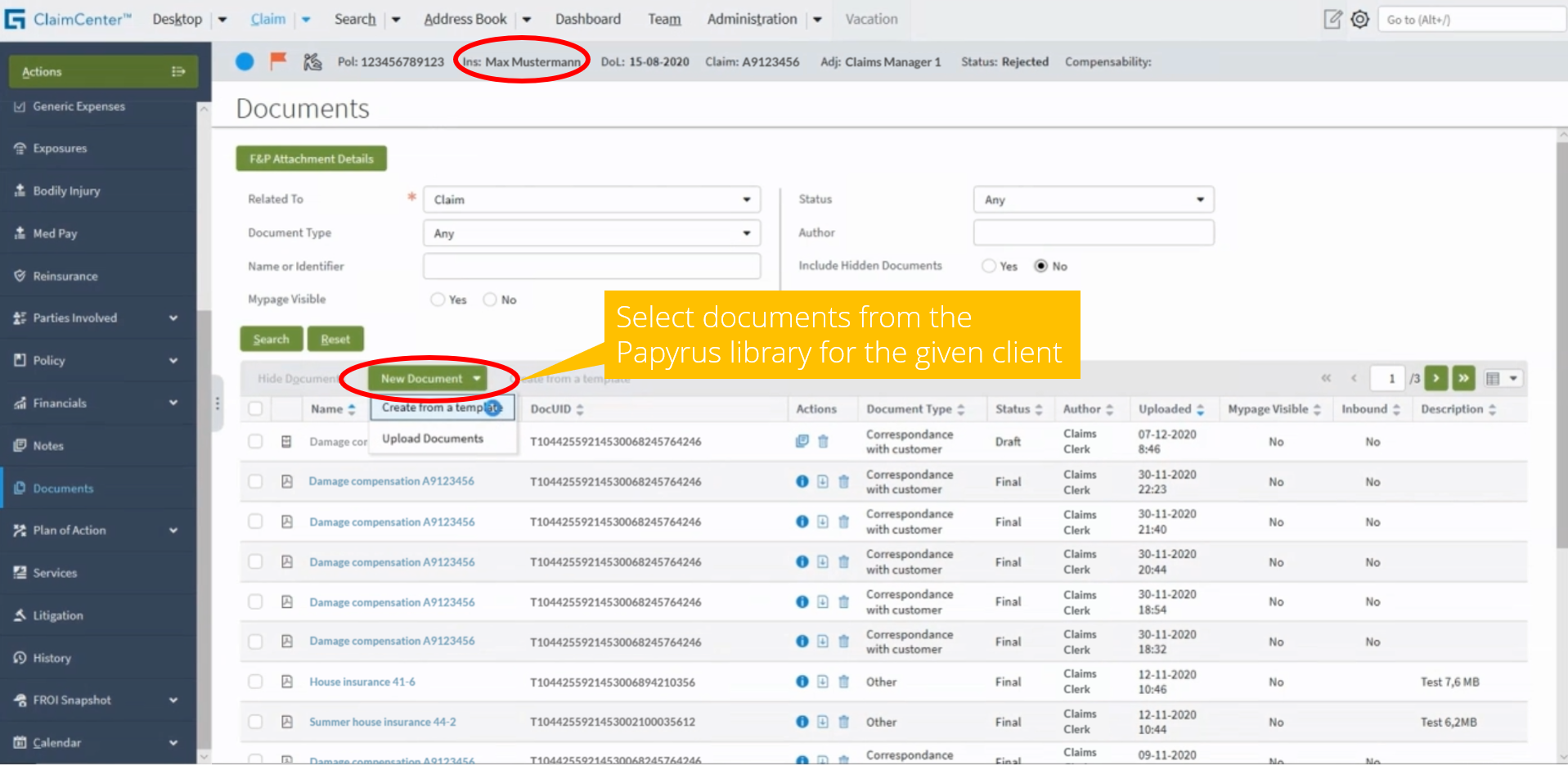This screenshot has width=1568, height=766.
Task: Open the quick-edit pencil icon in the toolbar
Action: tap(1332, 19)
